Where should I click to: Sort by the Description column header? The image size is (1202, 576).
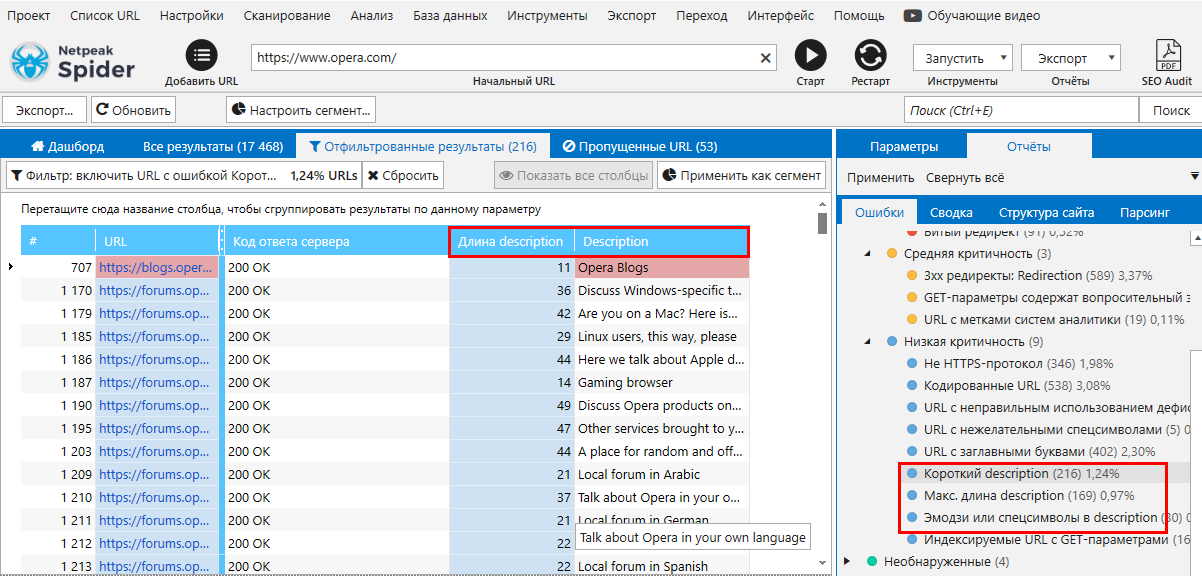coord(661,241)
